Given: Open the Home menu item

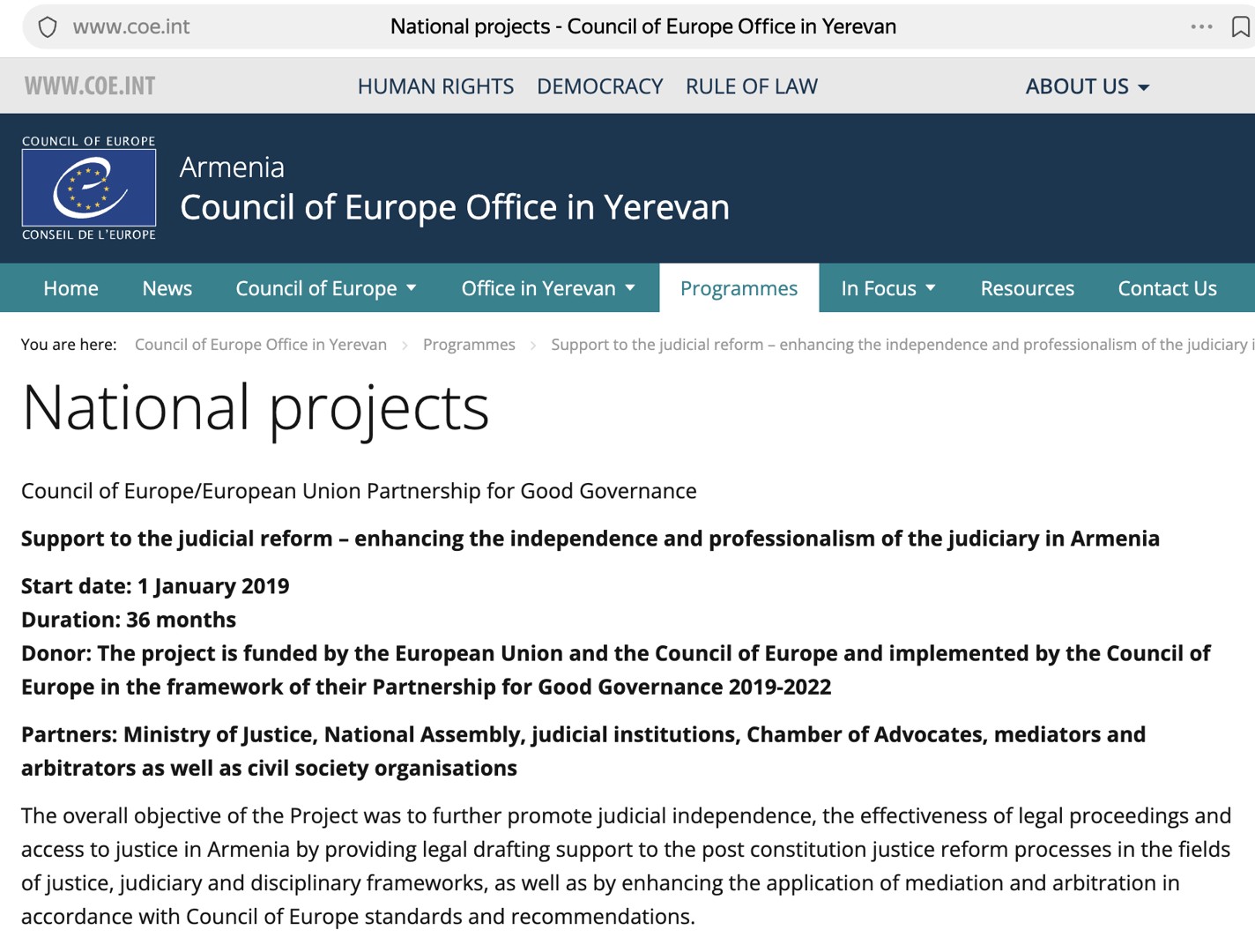Looking at the screenshot, I should click(x=71, y=288).
